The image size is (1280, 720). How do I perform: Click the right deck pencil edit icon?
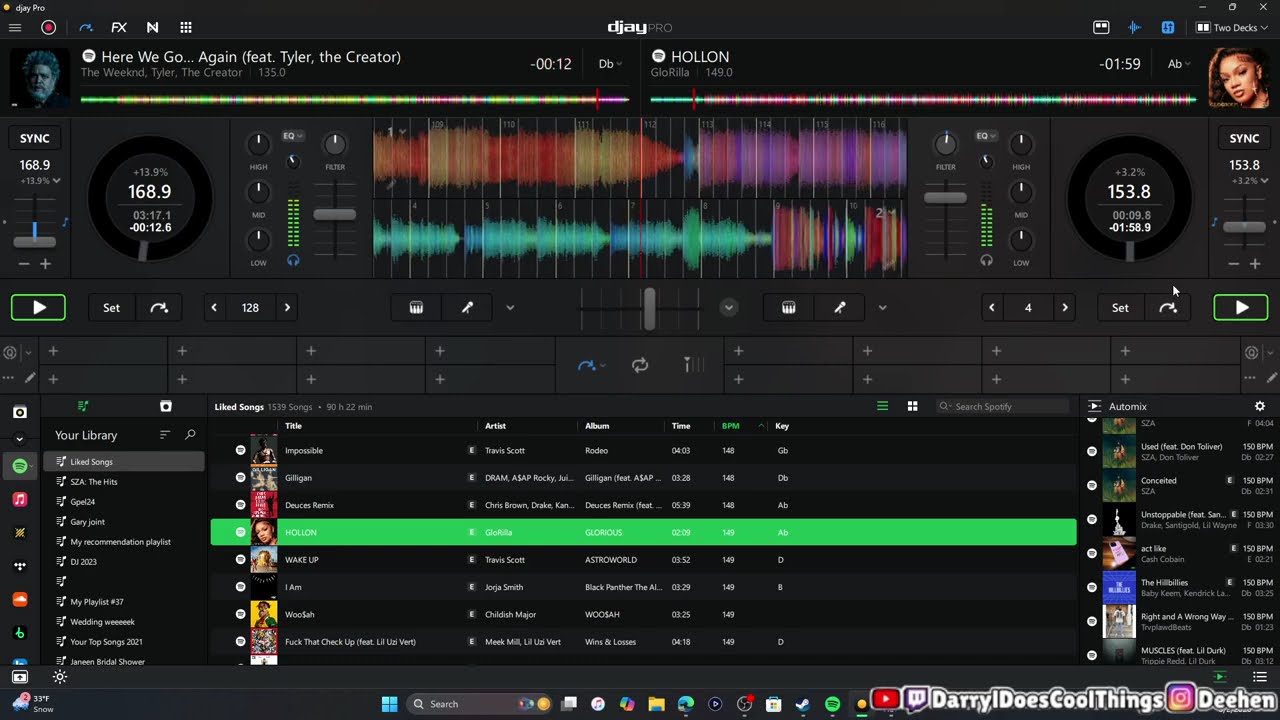tap(1271, 378)
